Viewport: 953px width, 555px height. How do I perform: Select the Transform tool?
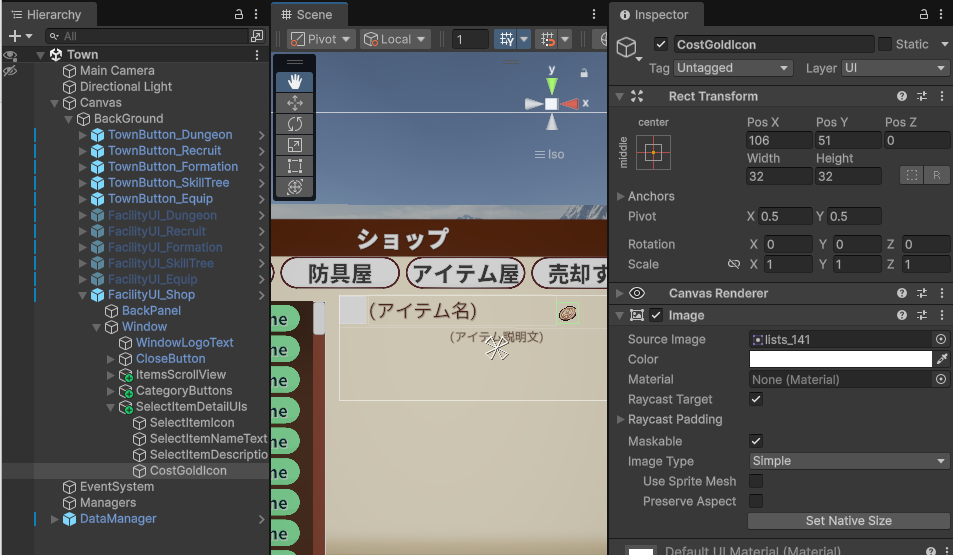tap(294, 187)
